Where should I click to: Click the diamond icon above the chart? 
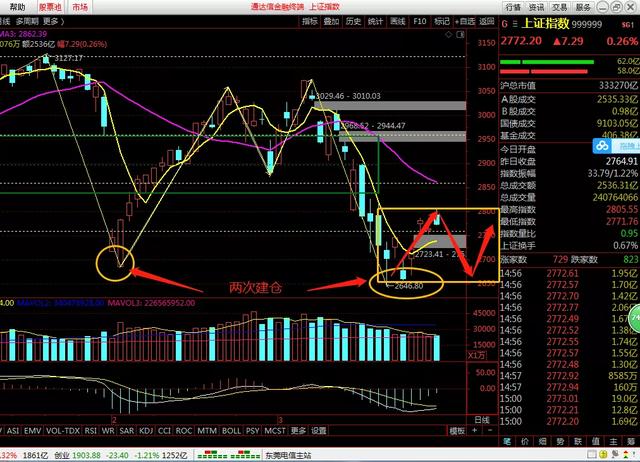(449, 35)
